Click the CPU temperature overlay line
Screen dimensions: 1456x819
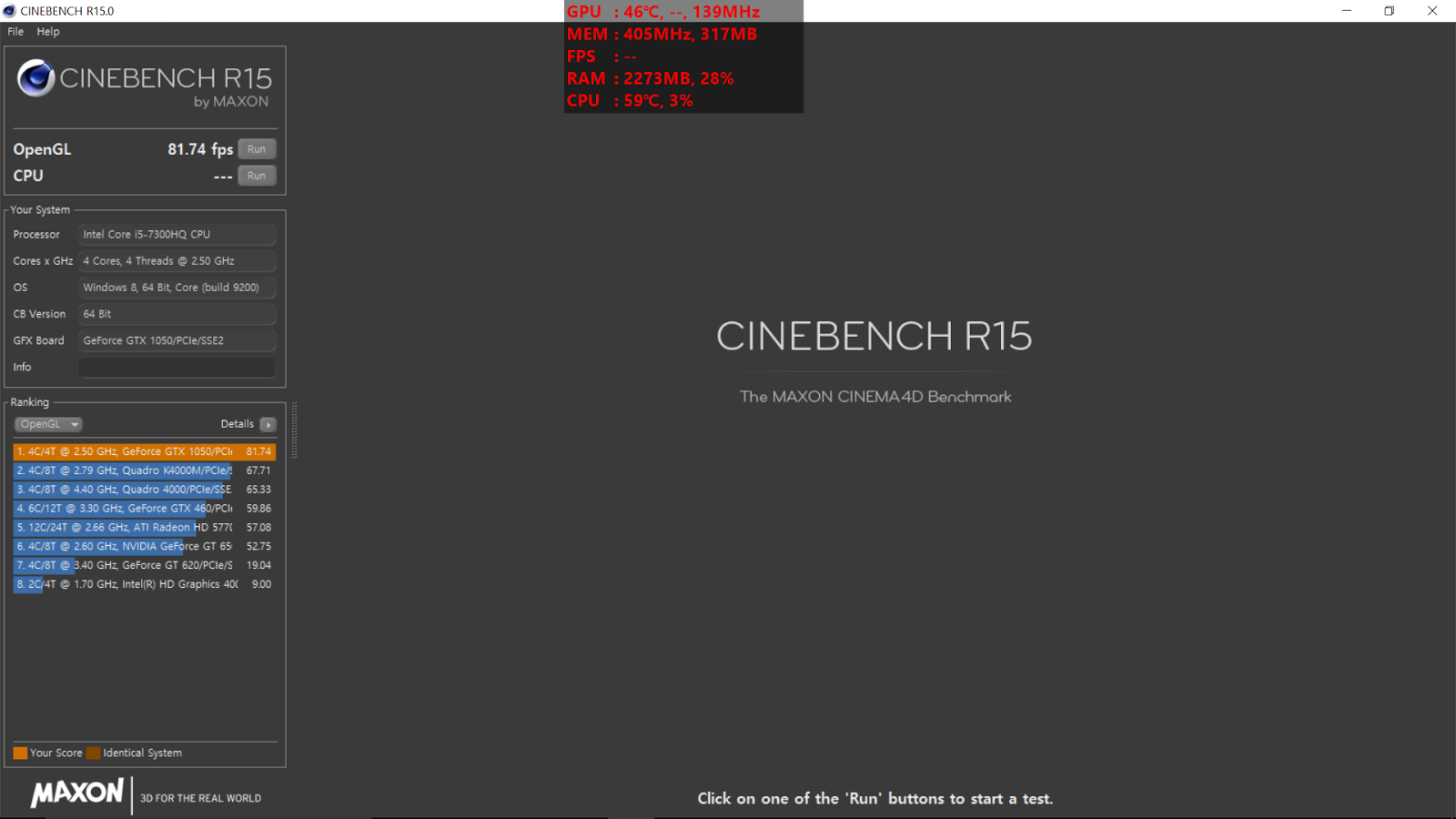click(x=630, y=101)
